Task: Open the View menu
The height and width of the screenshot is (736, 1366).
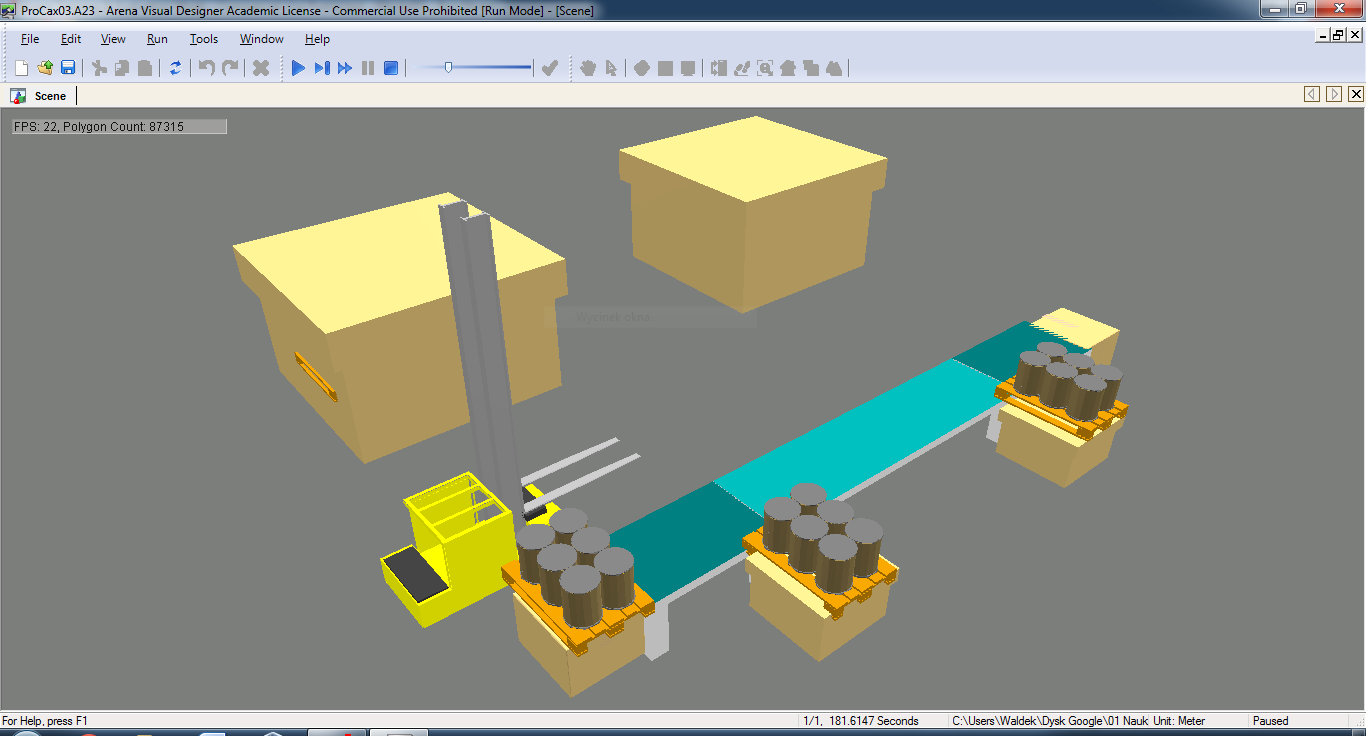Action: (x=113, y=39)
